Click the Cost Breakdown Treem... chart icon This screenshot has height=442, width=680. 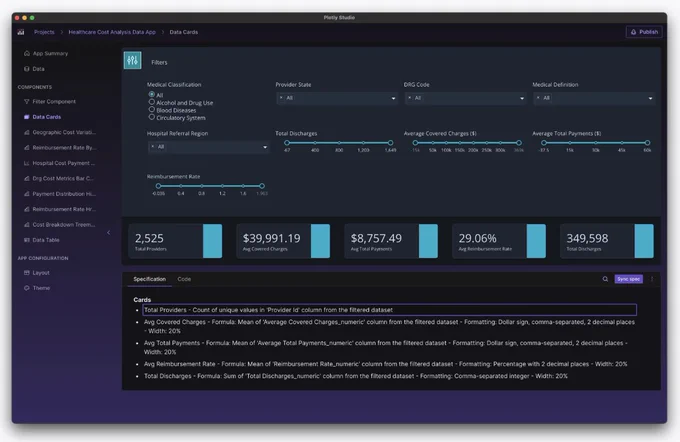26,225
